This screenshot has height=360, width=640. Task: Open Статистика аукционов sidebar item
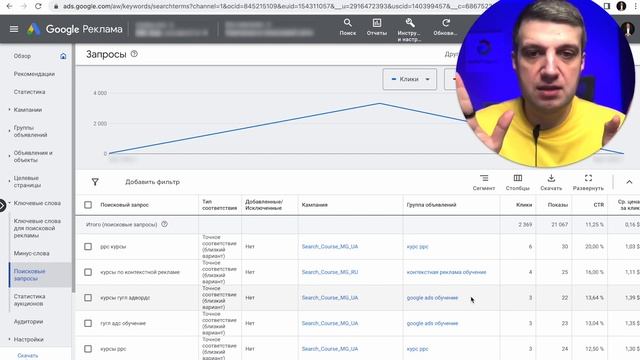click(x=29, y=300)
